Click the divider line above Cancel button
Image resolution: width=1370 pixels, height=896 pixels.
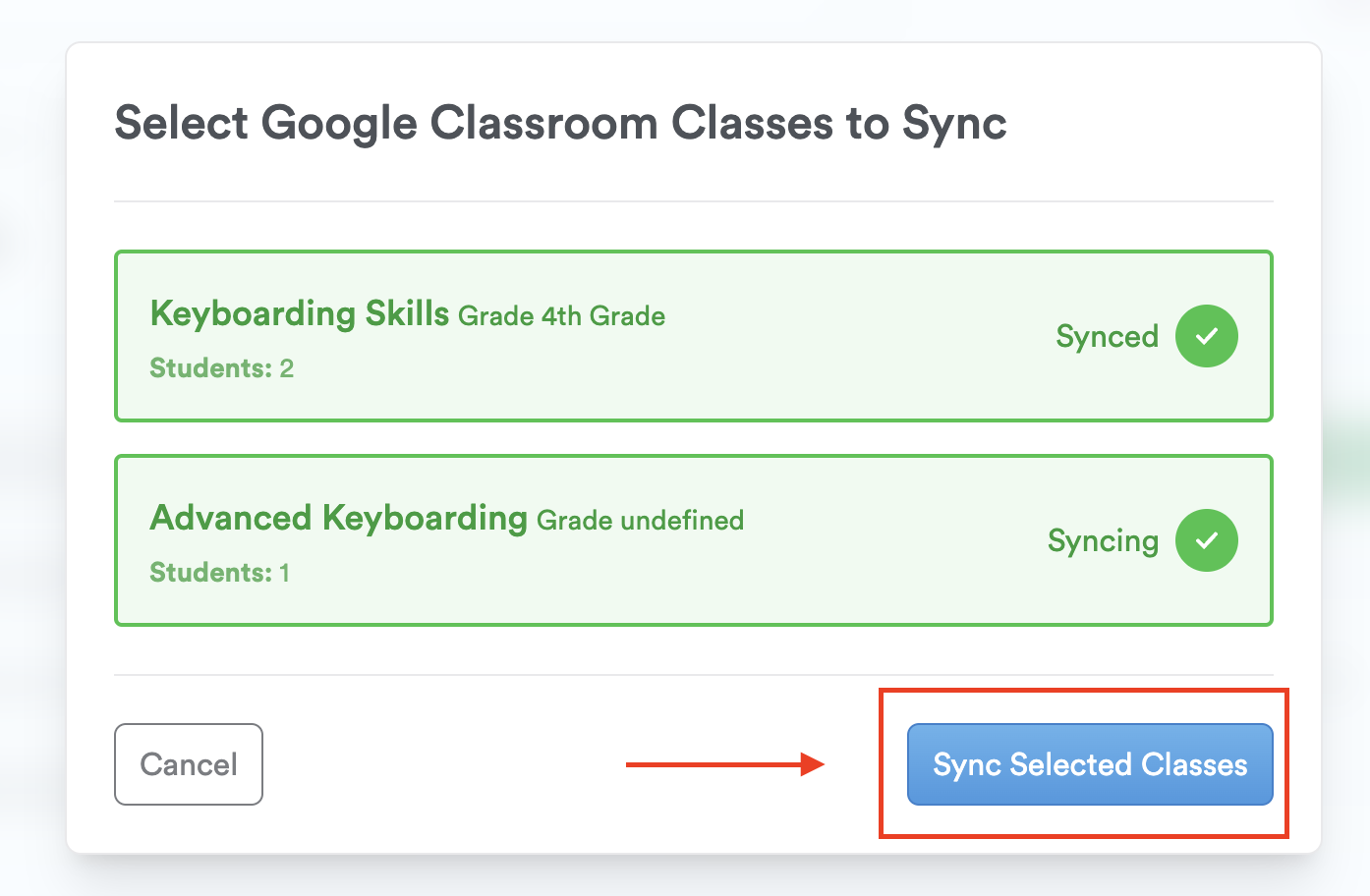693,675
